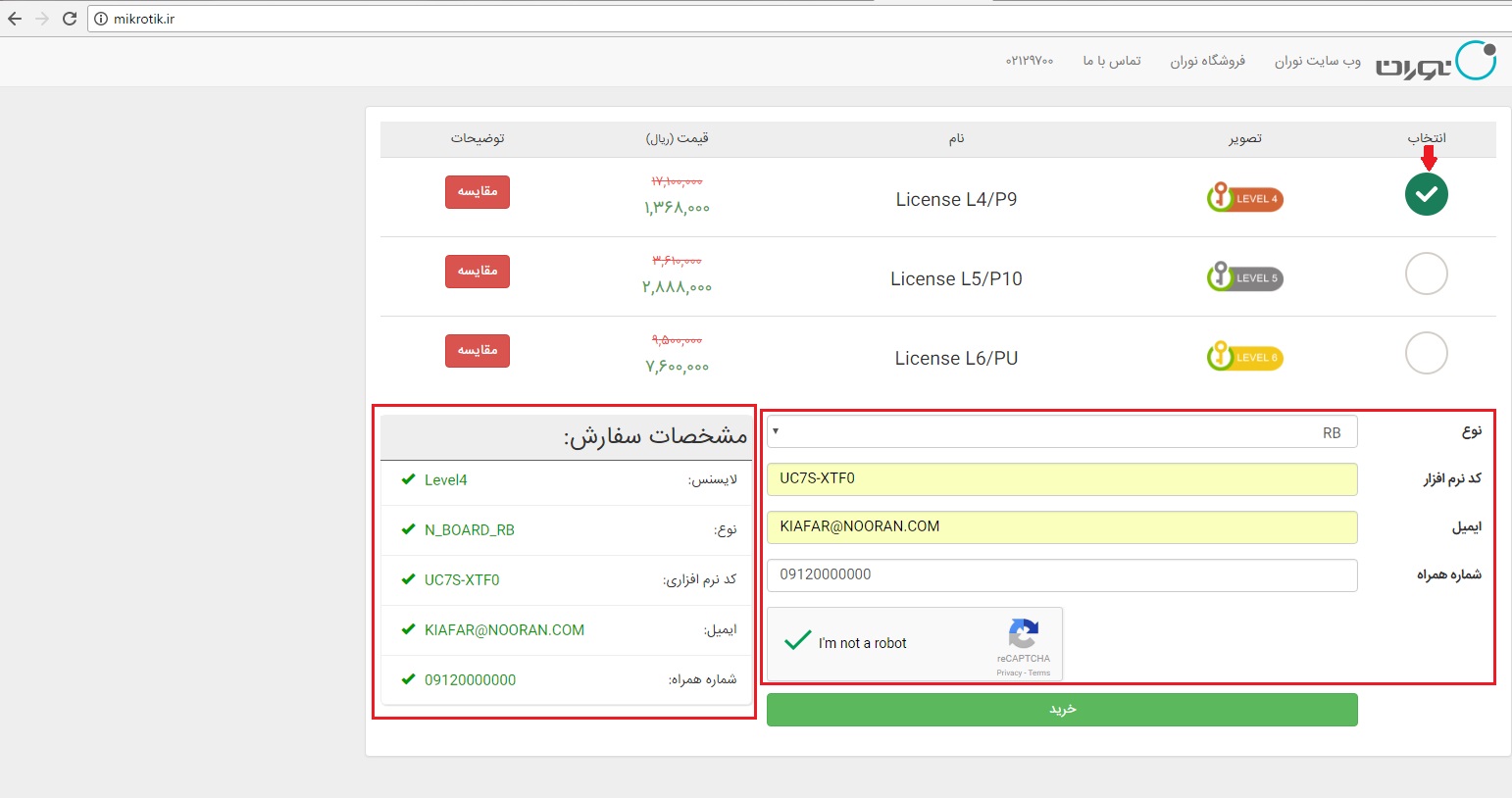Click the کد نرم افزار form label
The image size is (1512, 798).
1452,478
